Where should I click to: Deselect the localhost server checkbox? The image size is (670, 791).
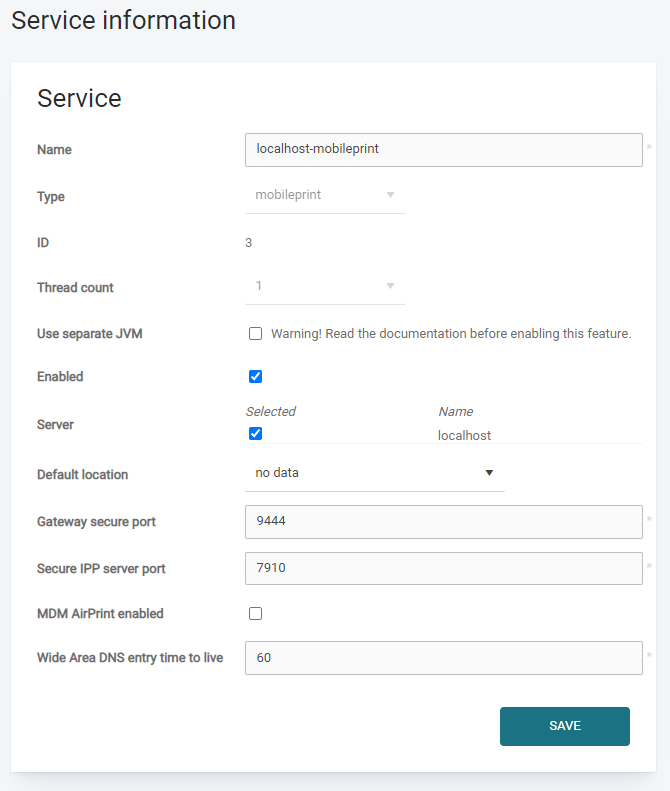(x=255, y=434)
